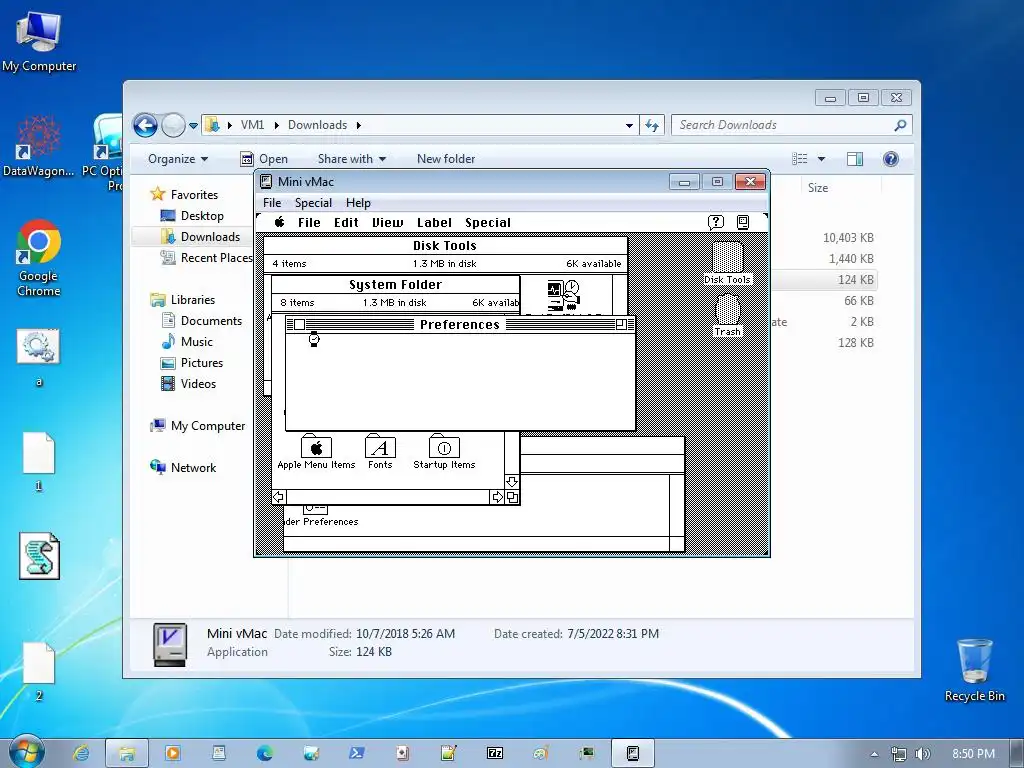Open the Mac Finder Label menu

(434, 223)
